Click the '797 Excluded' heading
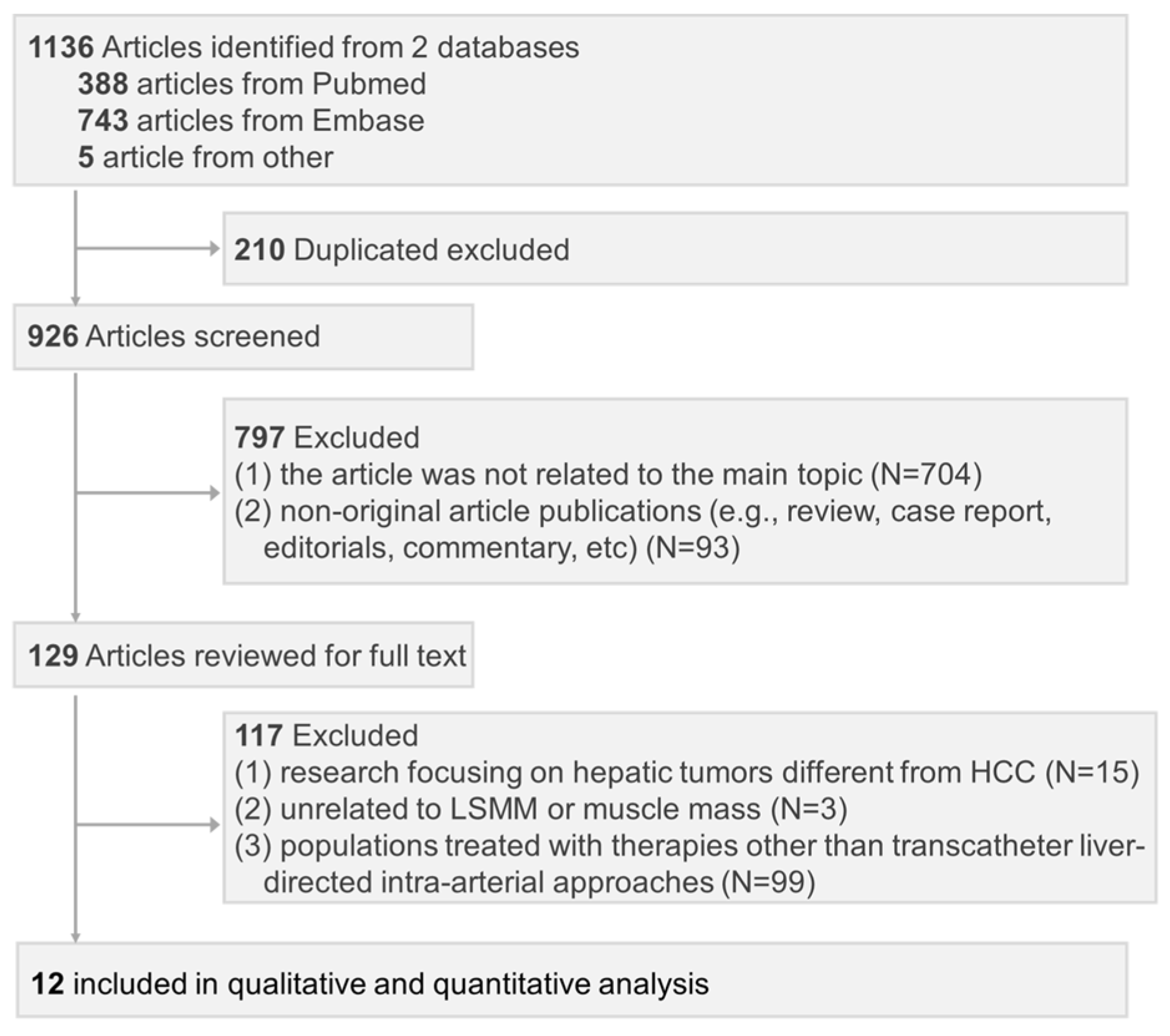The height and width of the screenshot is (1036, 1170). (326, 437)
